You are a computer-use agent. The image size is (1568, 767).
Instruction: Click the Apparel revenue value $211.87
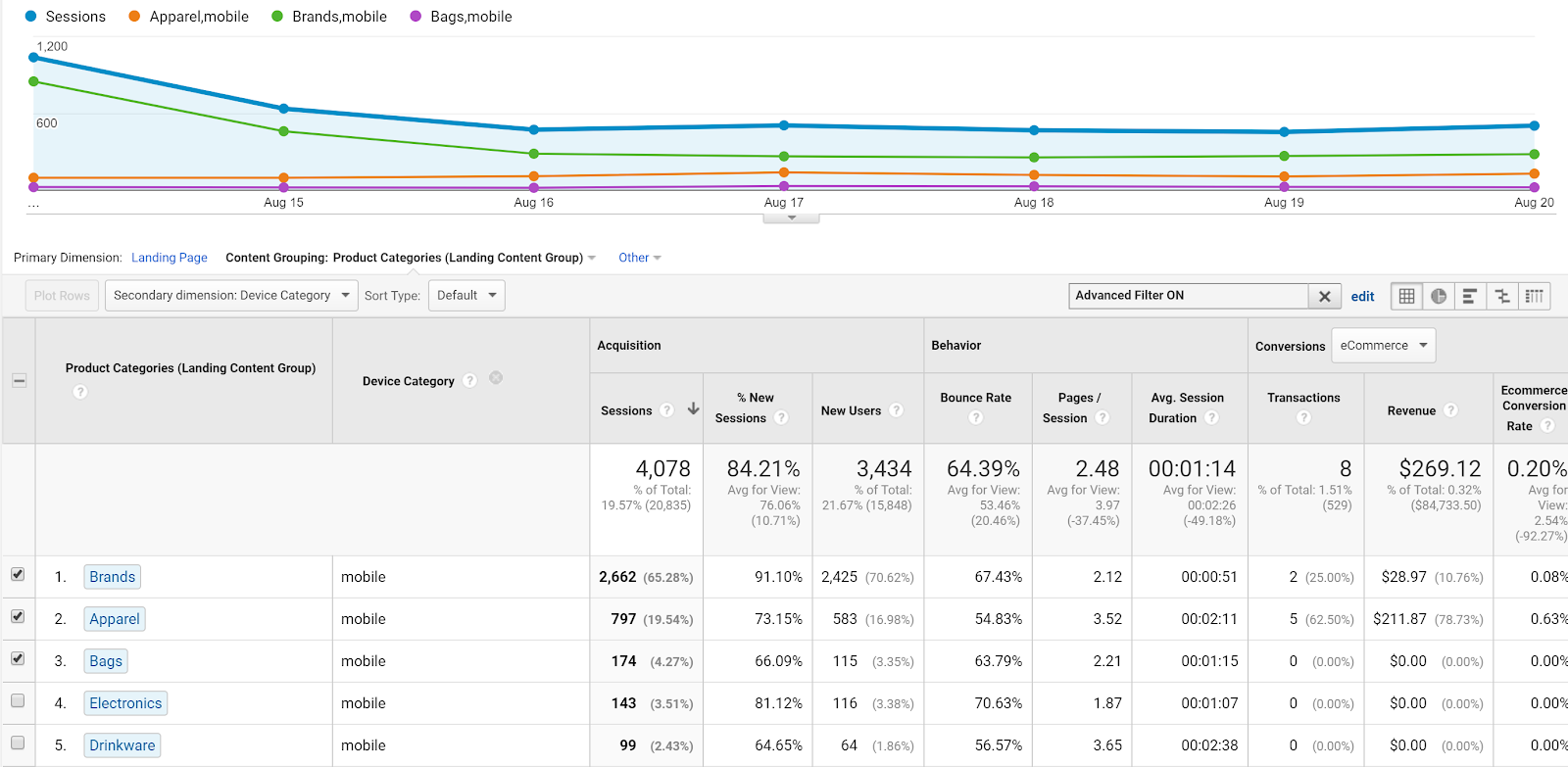(x=1399, y=619)
